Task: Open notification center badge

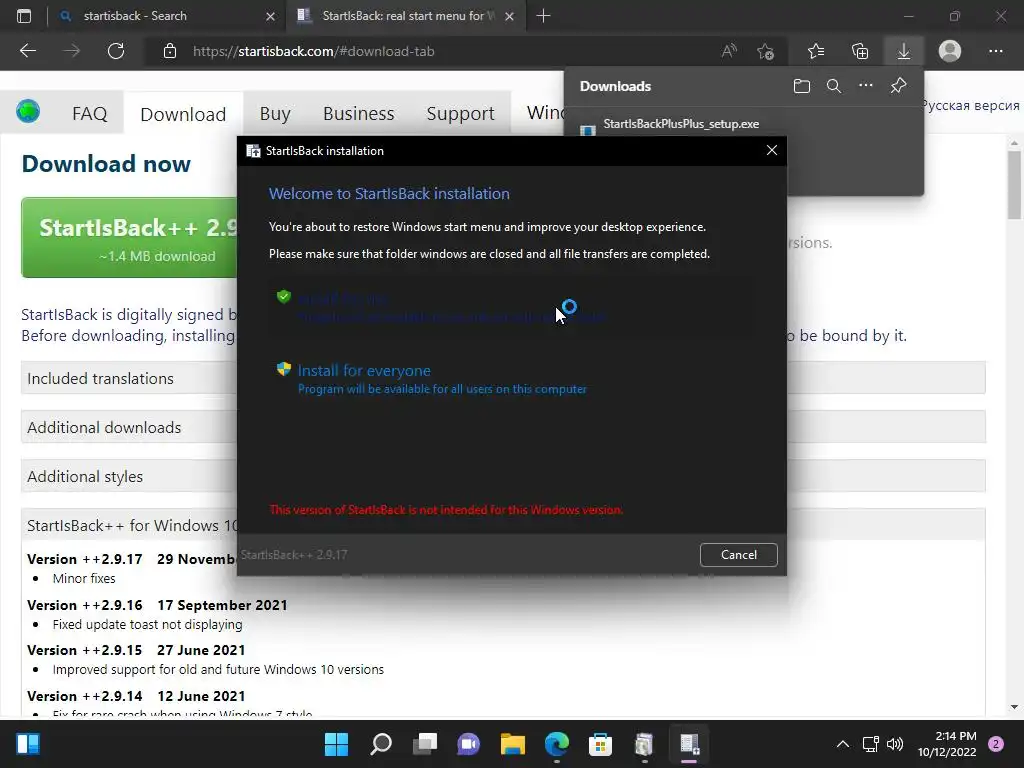Action: click(996, 744)
